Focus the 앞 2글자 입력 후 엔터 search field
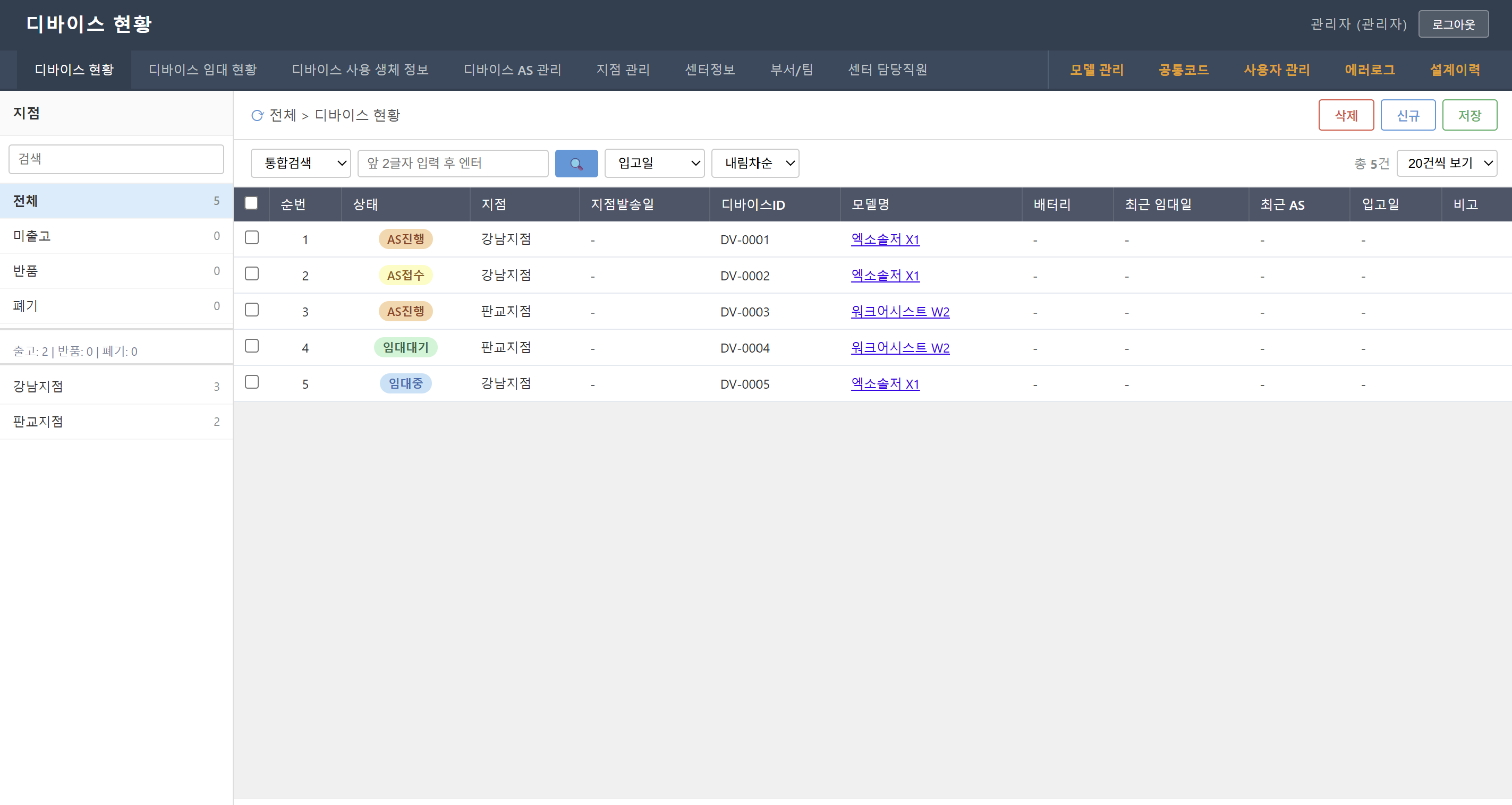This screenshot has width=1512, height=805. tap(453, 163)
